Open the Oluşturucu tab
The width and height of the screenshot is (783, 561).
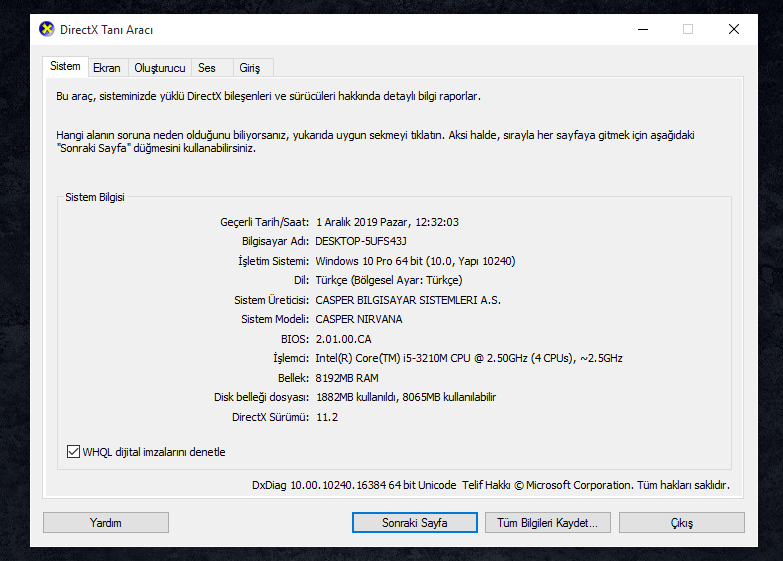click(x=160, y=68)
